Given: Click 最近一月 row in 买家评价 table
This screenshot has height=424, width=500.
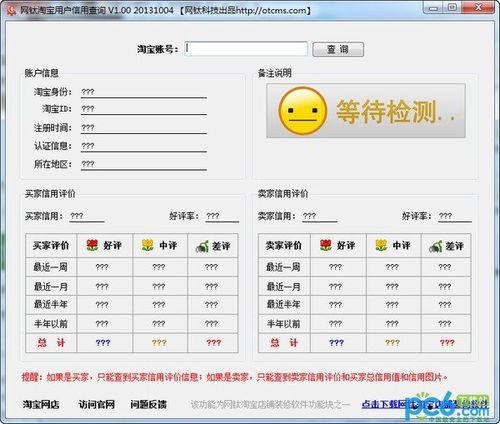Looking at the screenshot, I should [x=132, y=286].
